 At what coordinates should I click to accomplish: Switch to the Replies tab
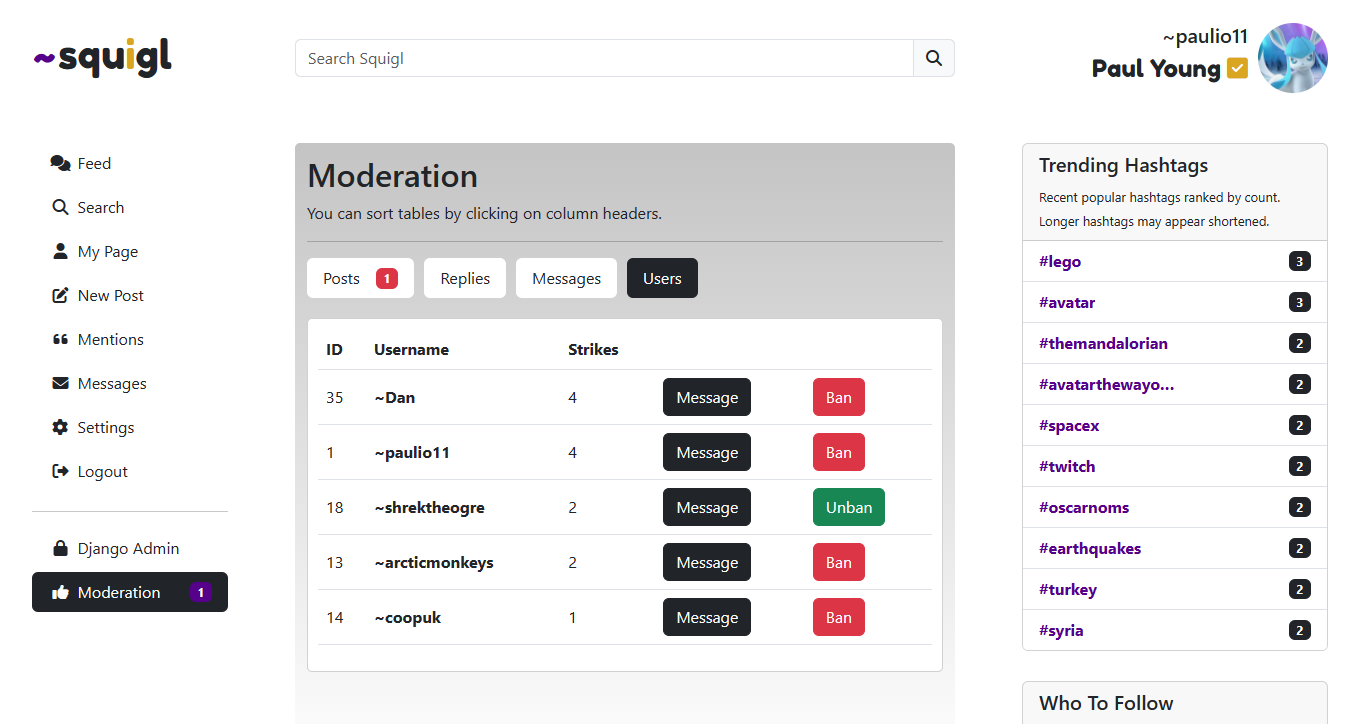(465, 278)
